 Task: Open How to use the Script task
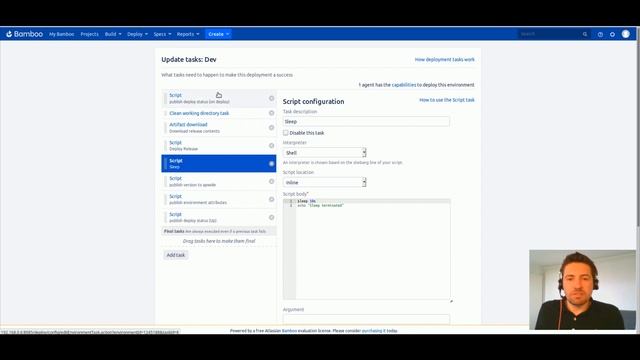[447, 100]
